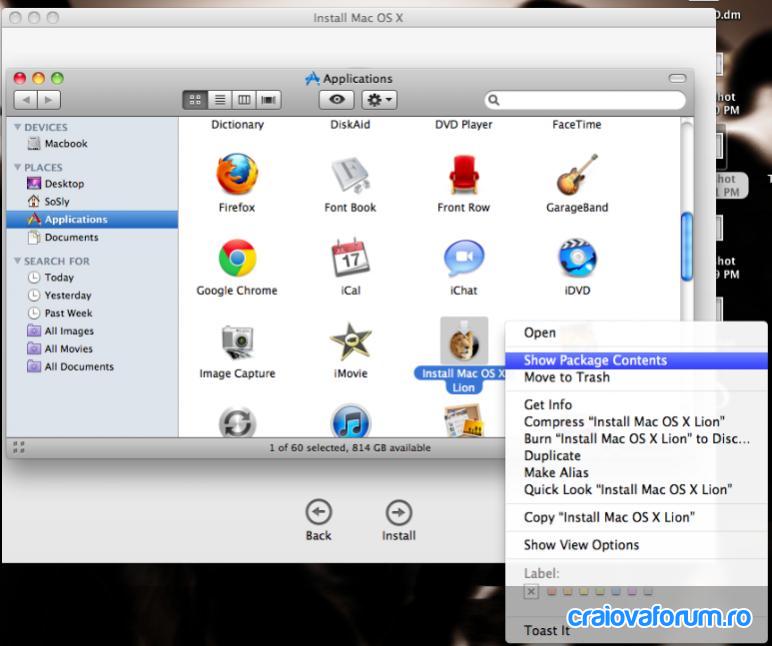
Task: Collapse the DEVICES sidebar section
Action: pos(18,127)
